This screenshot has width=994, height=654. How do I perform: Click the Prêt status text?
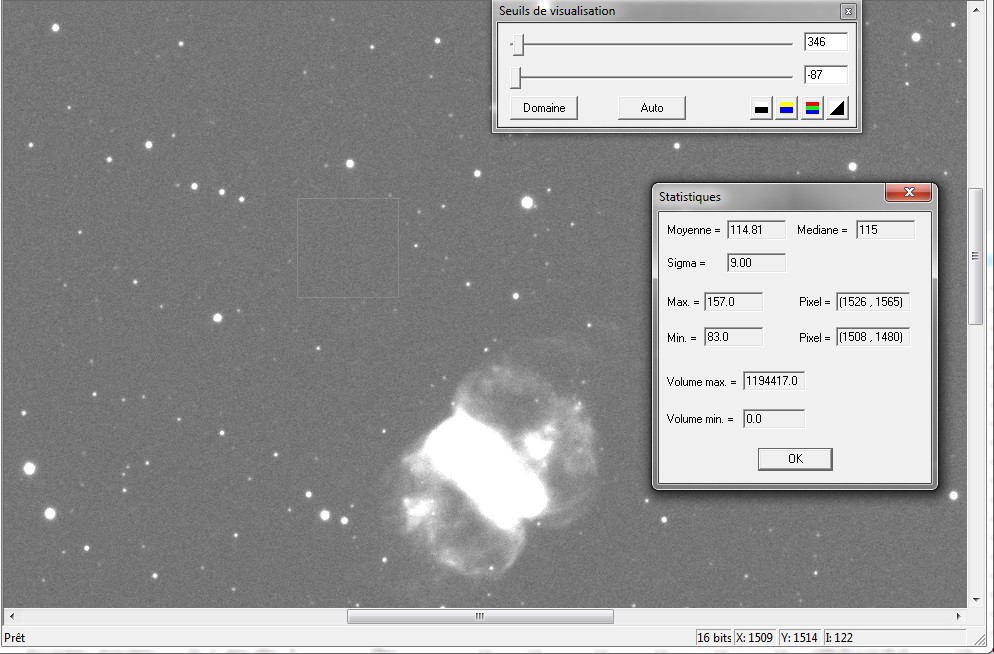click(15, 638)
